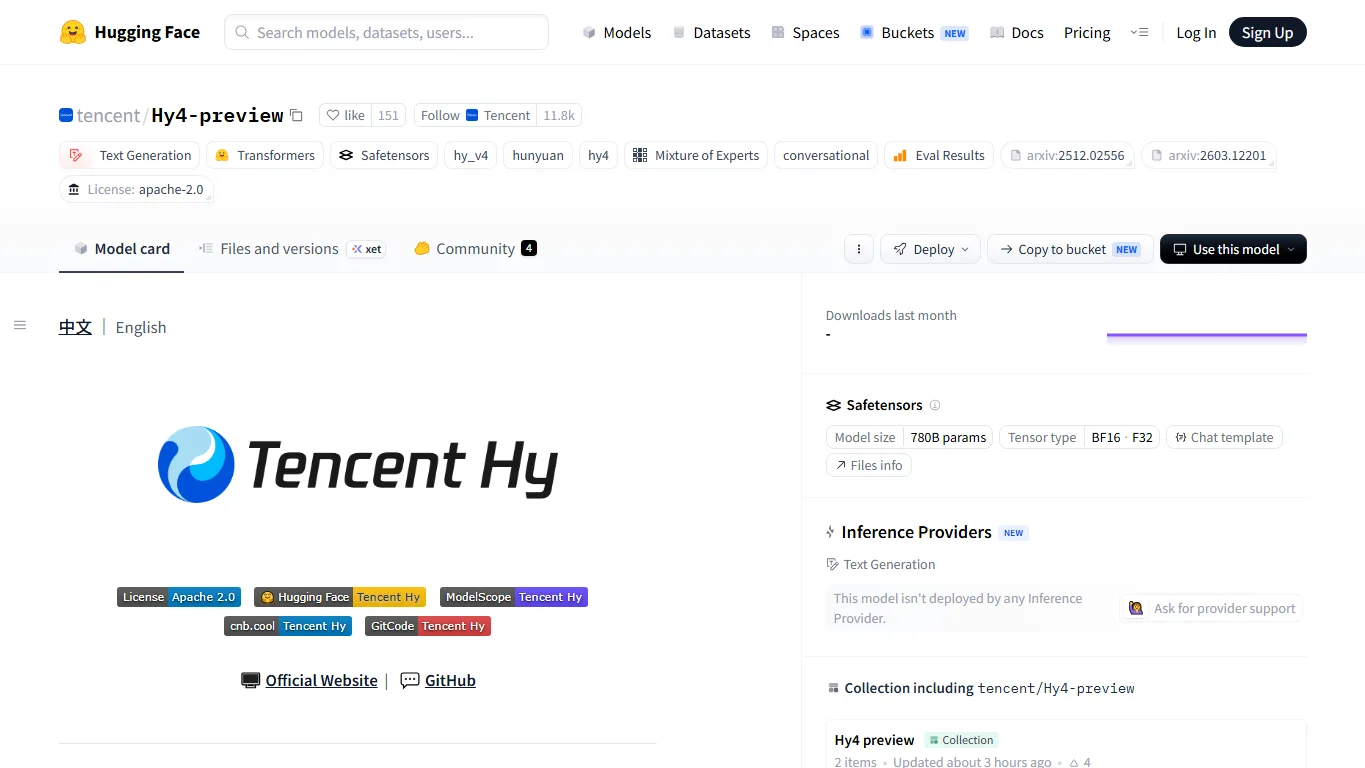
Task: Click the Safetensors info circle icon
Action: 935,405
